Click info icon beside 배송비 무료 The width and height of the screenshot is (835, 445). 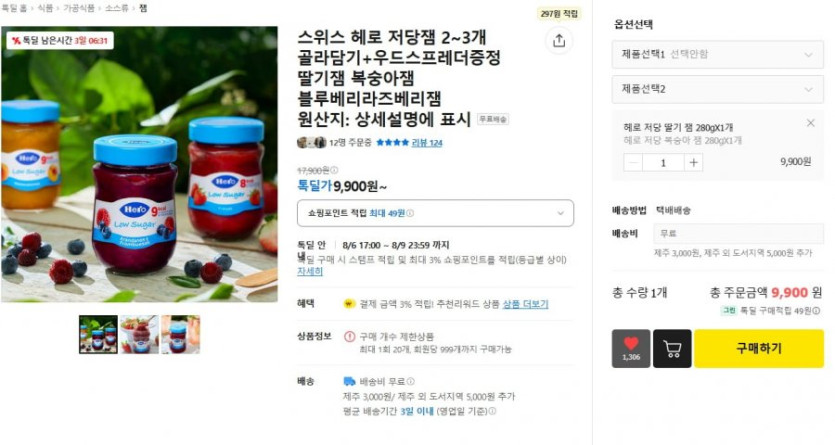[410, 382]
